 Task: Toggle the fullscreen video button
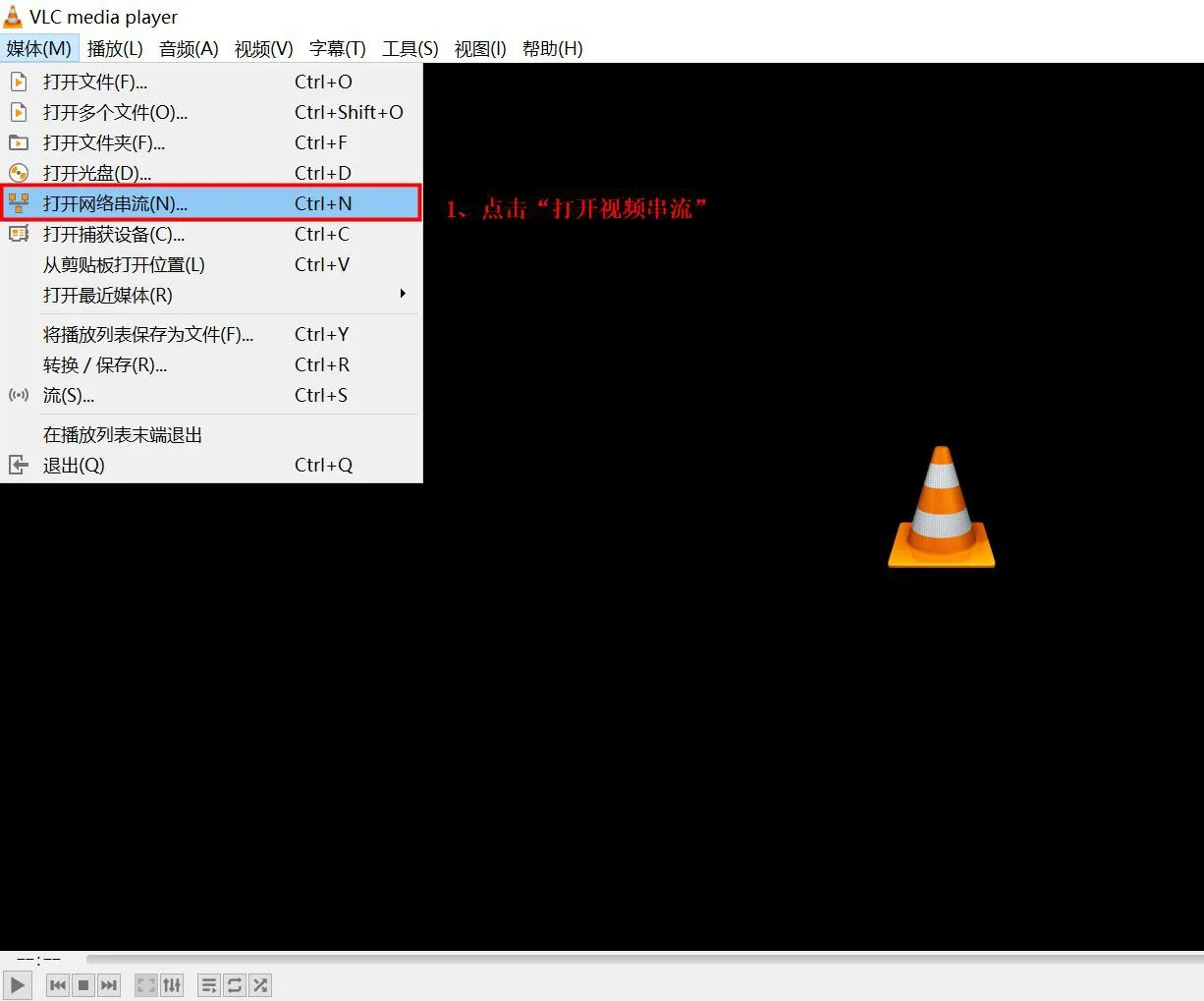click(146, 984)
